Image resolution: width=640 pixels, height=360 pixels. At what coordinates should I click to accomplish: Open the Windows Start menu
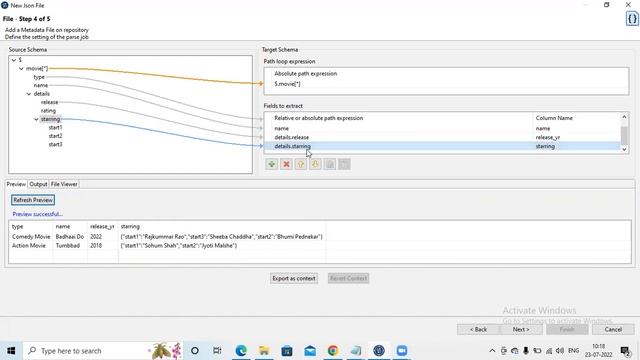click(11, 351)
